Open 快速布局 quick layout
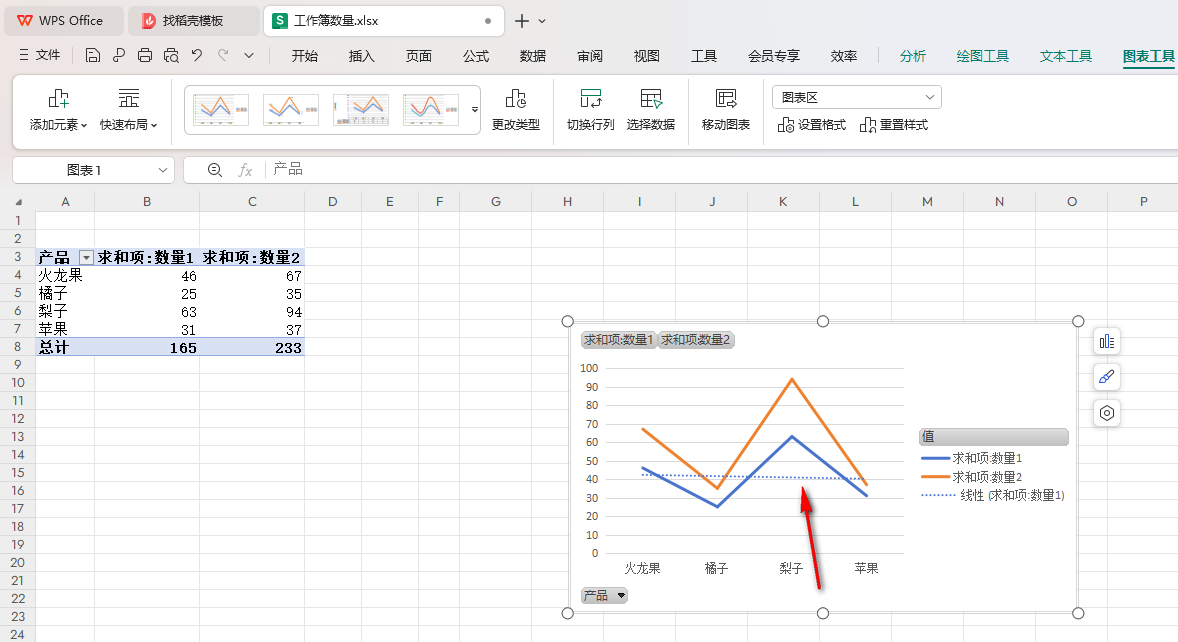1178x642 pixels. 128,109
